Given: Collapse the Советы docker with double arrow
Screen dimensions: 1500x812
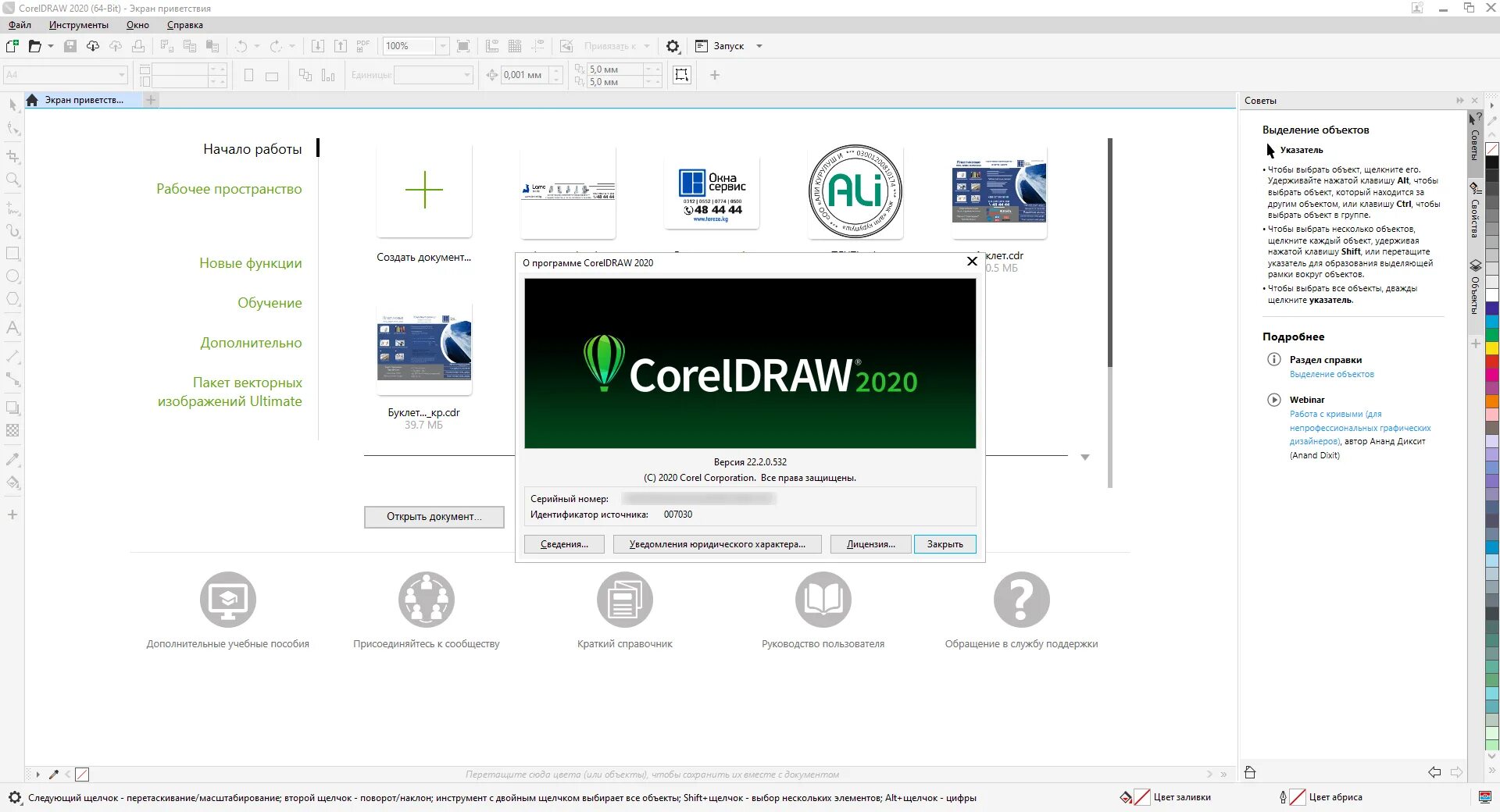Looking at the screenshot, I should coord(1459,101).
